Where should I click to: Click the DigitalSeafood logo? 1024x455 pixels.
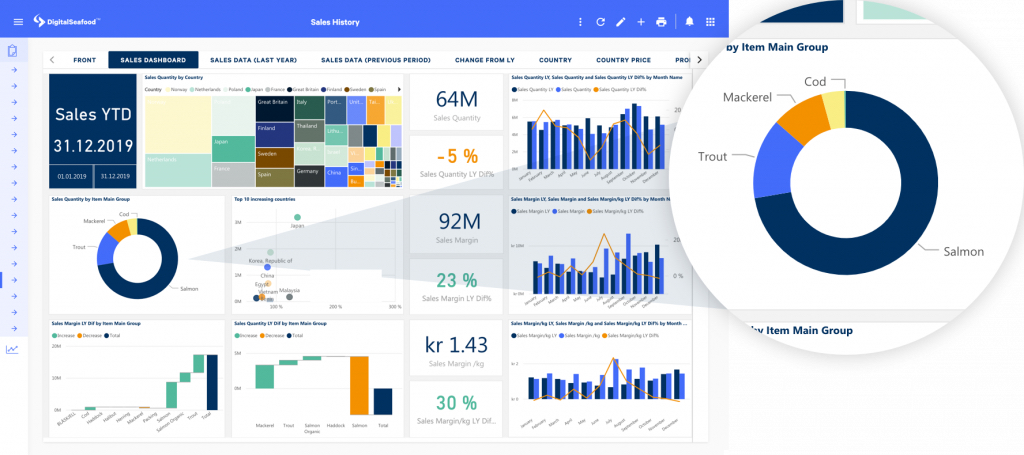coord(66,21)
